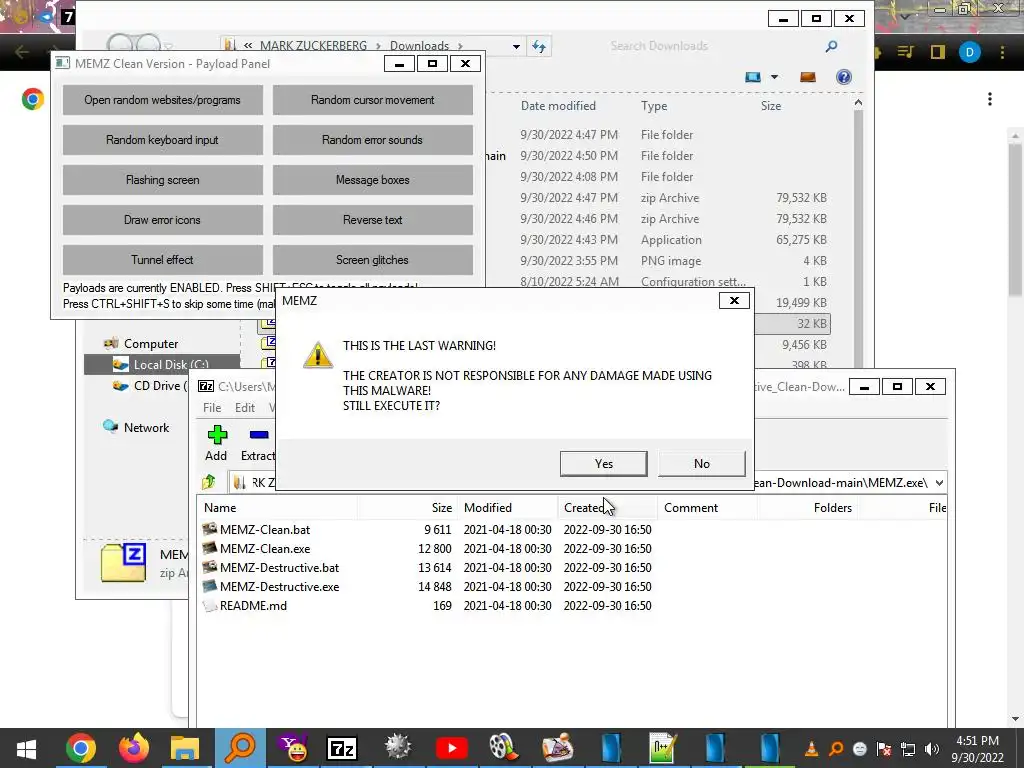
Task: Sort 7-Zip list by Modified column
Action: point(488,507)
